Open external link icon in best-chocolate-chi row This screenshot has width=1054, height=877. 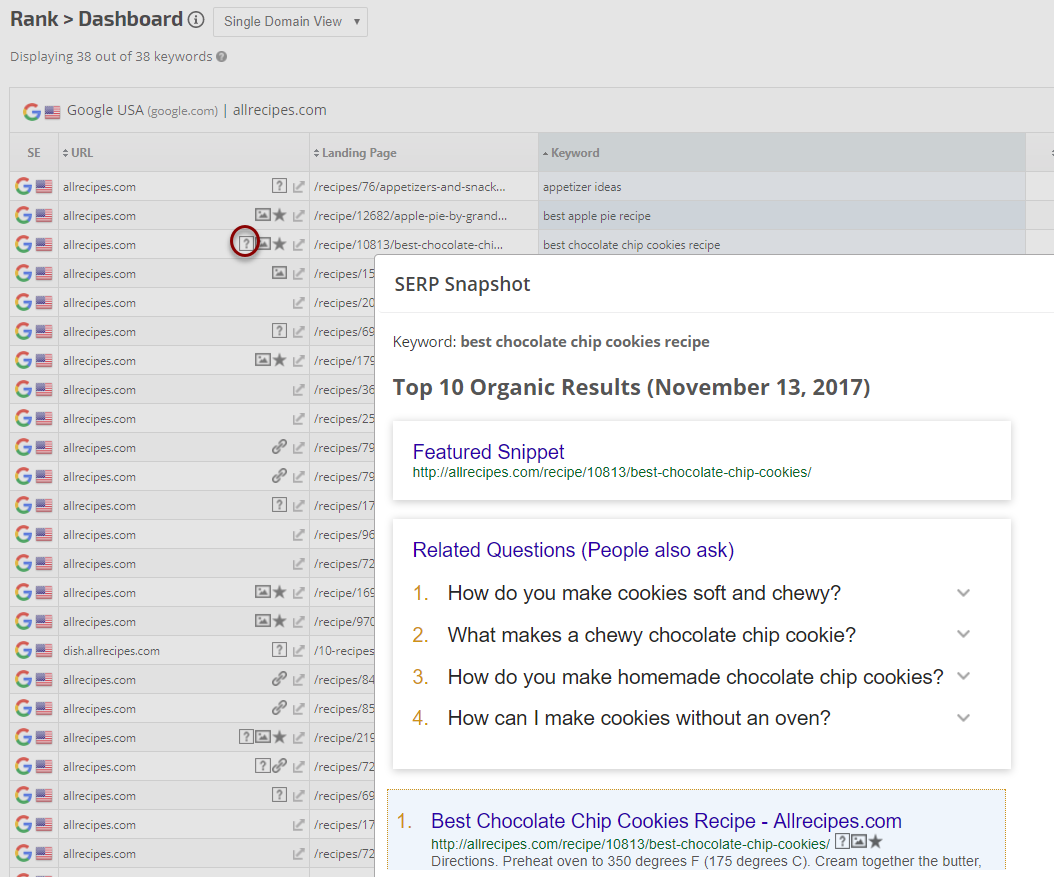298,244
